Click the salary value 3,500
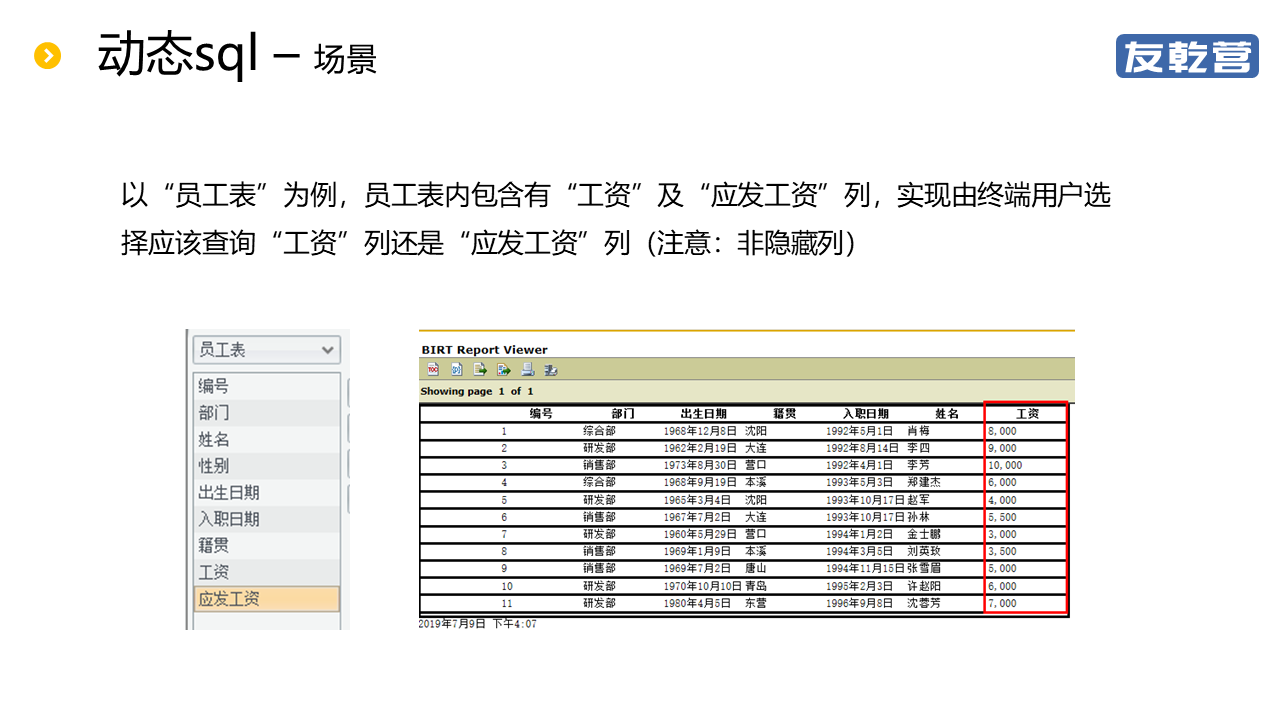1280x720 pixels. pos(1002,551)
